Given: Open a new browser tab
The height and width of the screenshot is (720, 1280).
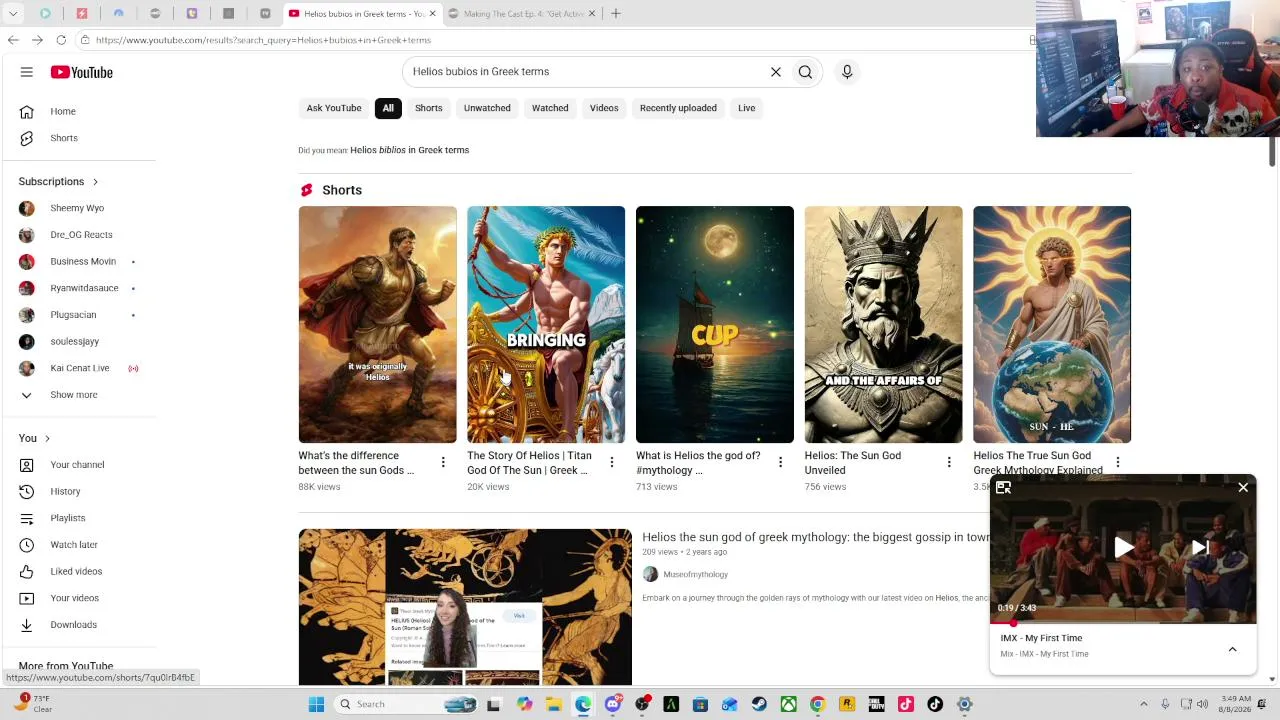Looking at the screenshot, I should [616, 14].
